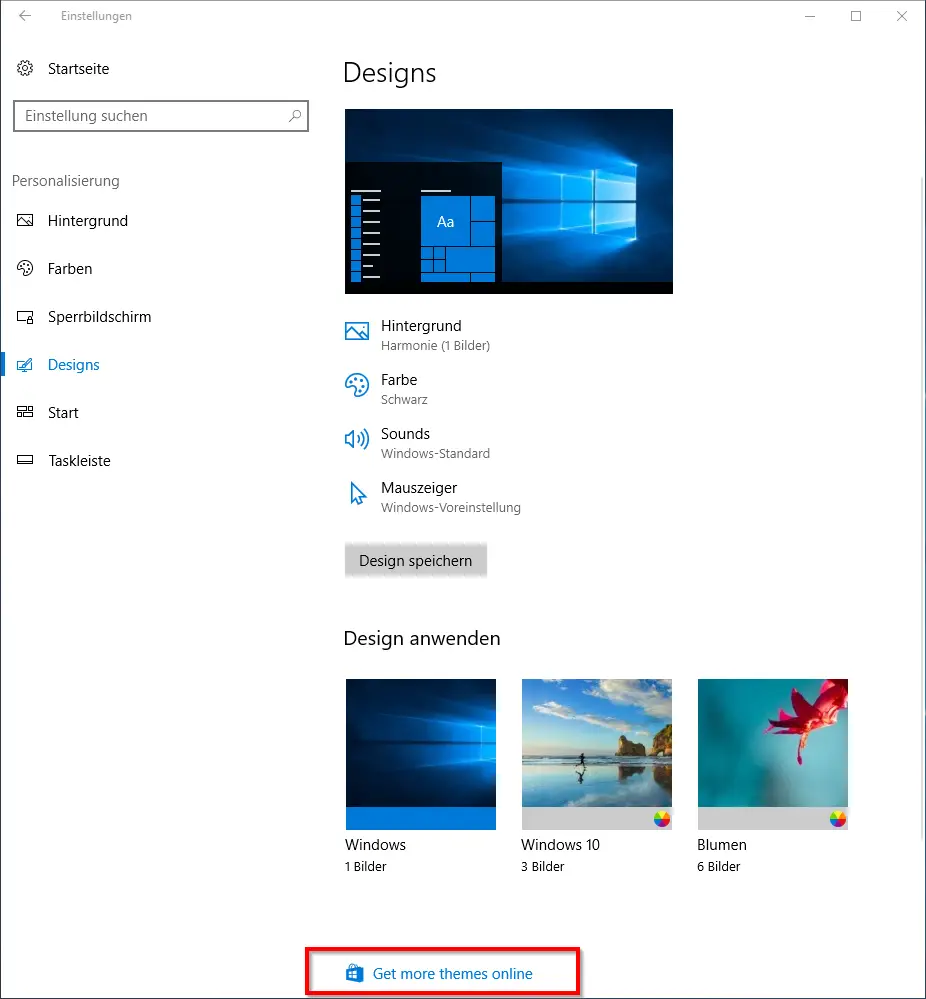This screenshot has height=999, width=926.
Task: Click the Sperrbildschirm icon in the sidebar
Action: (x=25, y=317)
